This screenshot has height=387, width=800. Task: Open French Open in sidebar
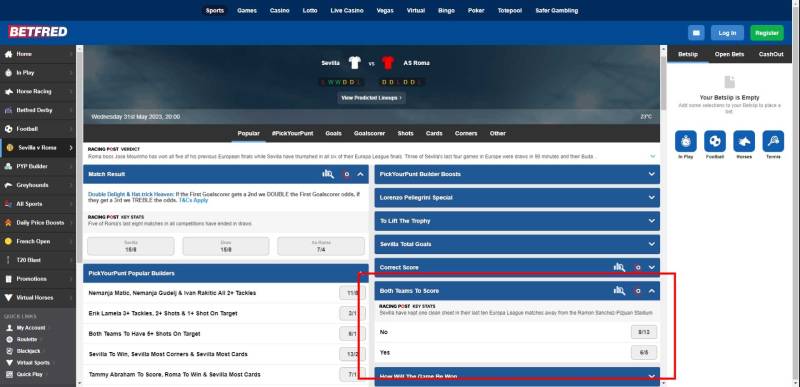pyautogui.click(x=38, y=241)
